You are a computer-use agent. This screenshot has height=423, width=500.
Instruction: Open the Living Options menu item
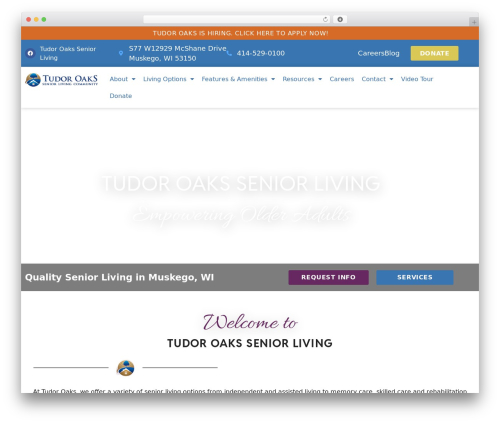point(165,79)
